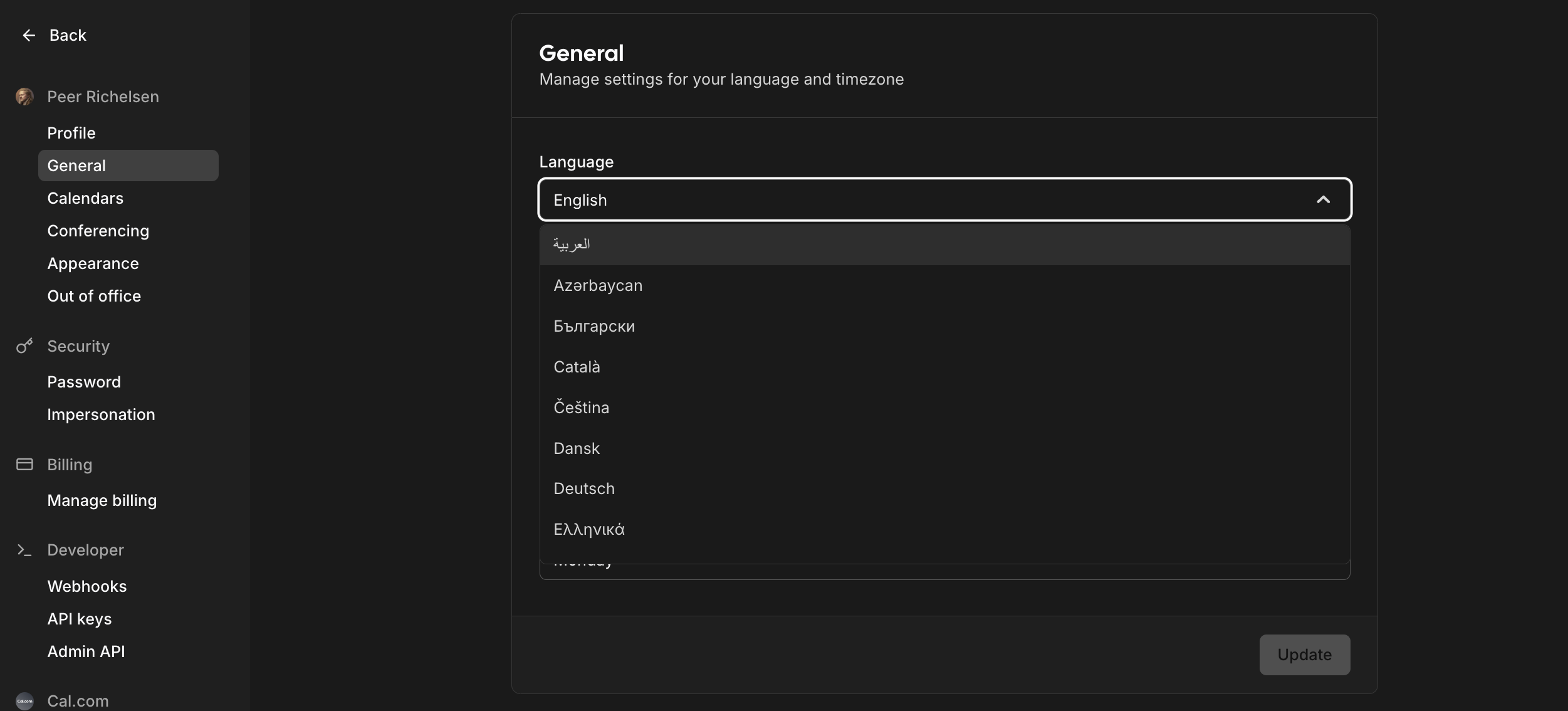This screenshot has width=1568, height=711.
Task: Click the Developer terminal icon
Action: [x=24, y=550]
